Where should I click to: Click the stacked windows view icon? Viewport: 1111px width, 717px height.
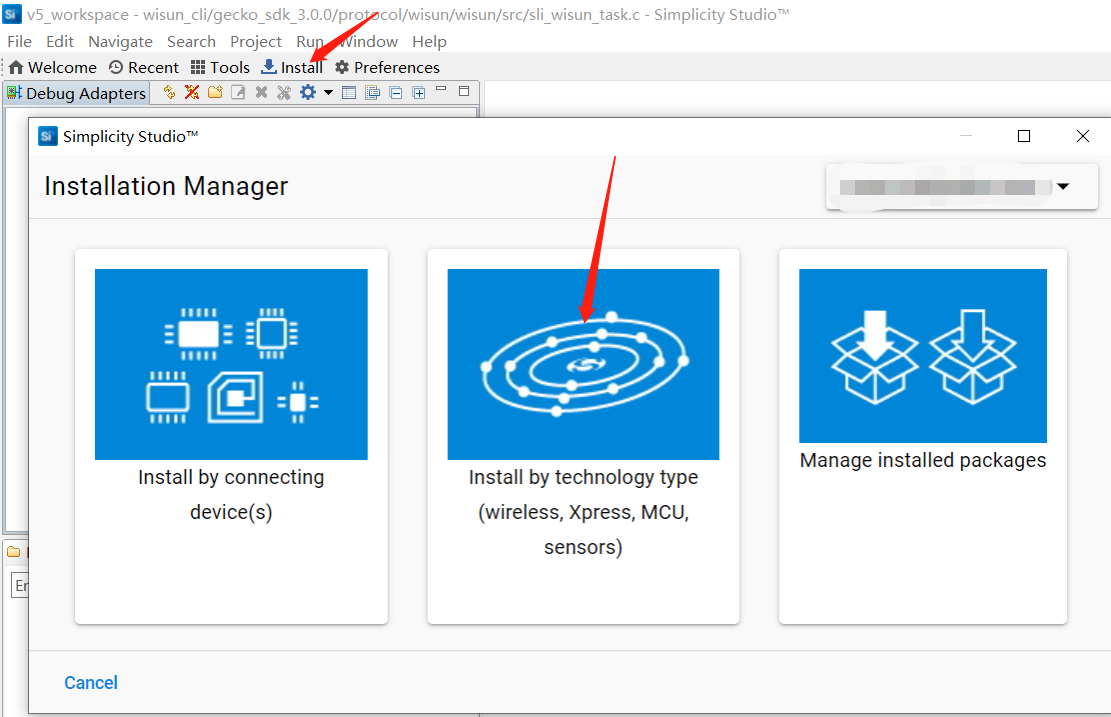pos(373,92)
